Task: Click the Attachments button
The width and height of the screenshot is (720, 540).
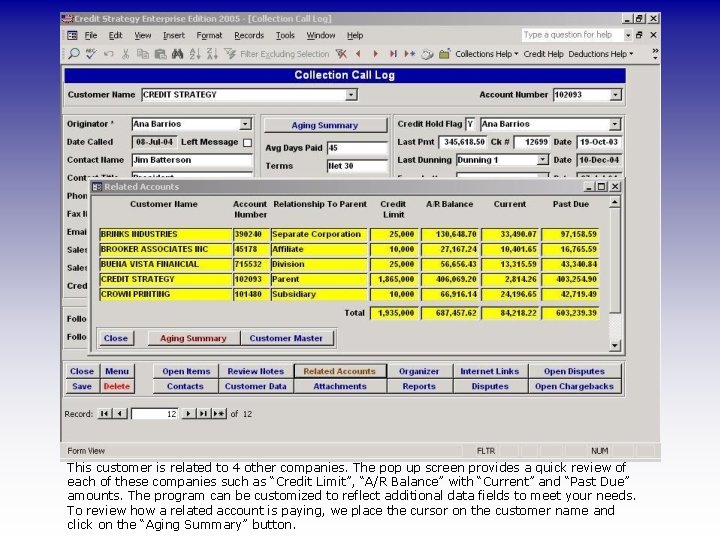Action: pos(340,387)
